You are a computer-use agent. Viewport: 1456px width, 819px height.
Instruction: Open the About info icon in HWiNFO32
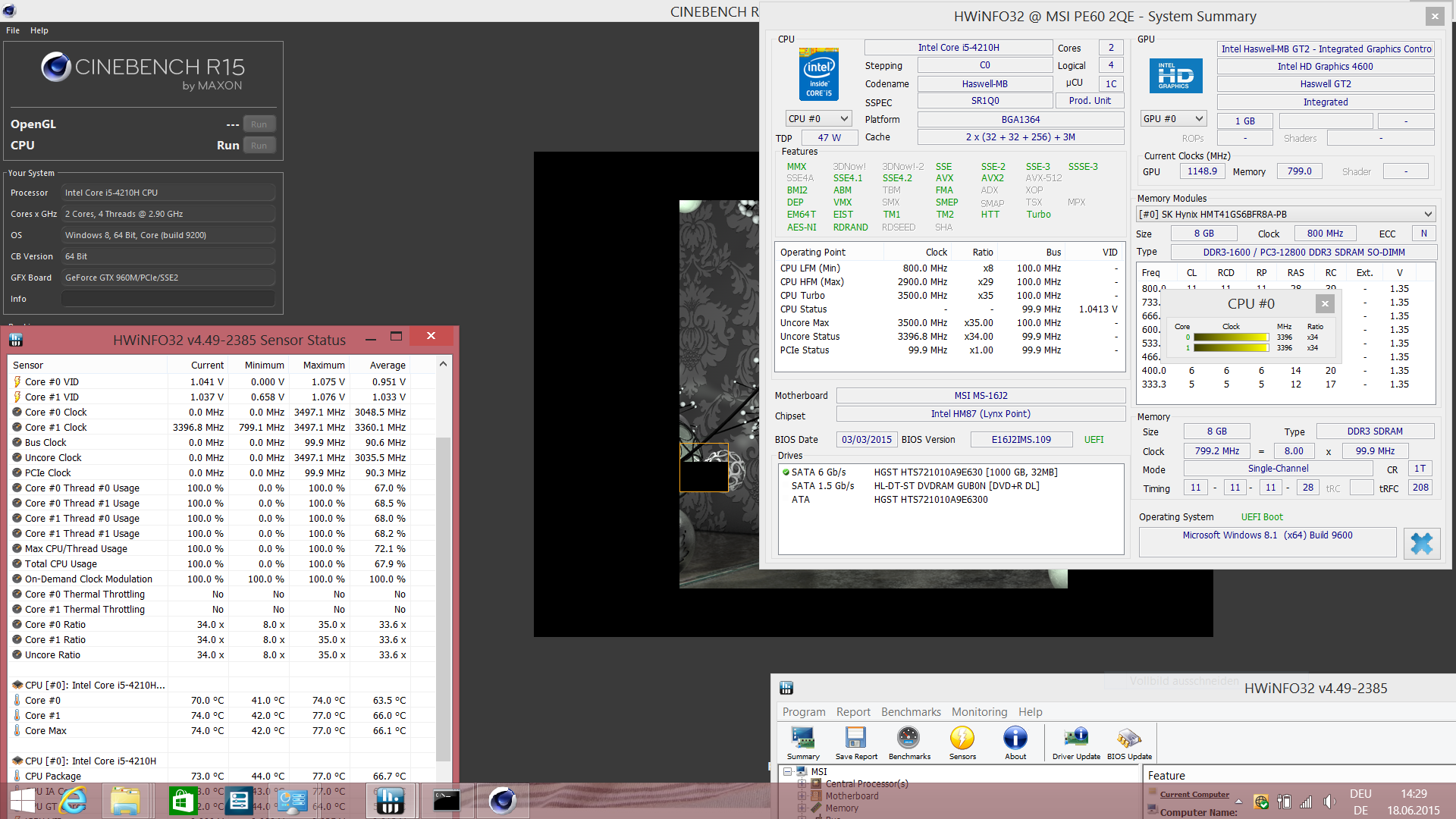(1015, 743)
